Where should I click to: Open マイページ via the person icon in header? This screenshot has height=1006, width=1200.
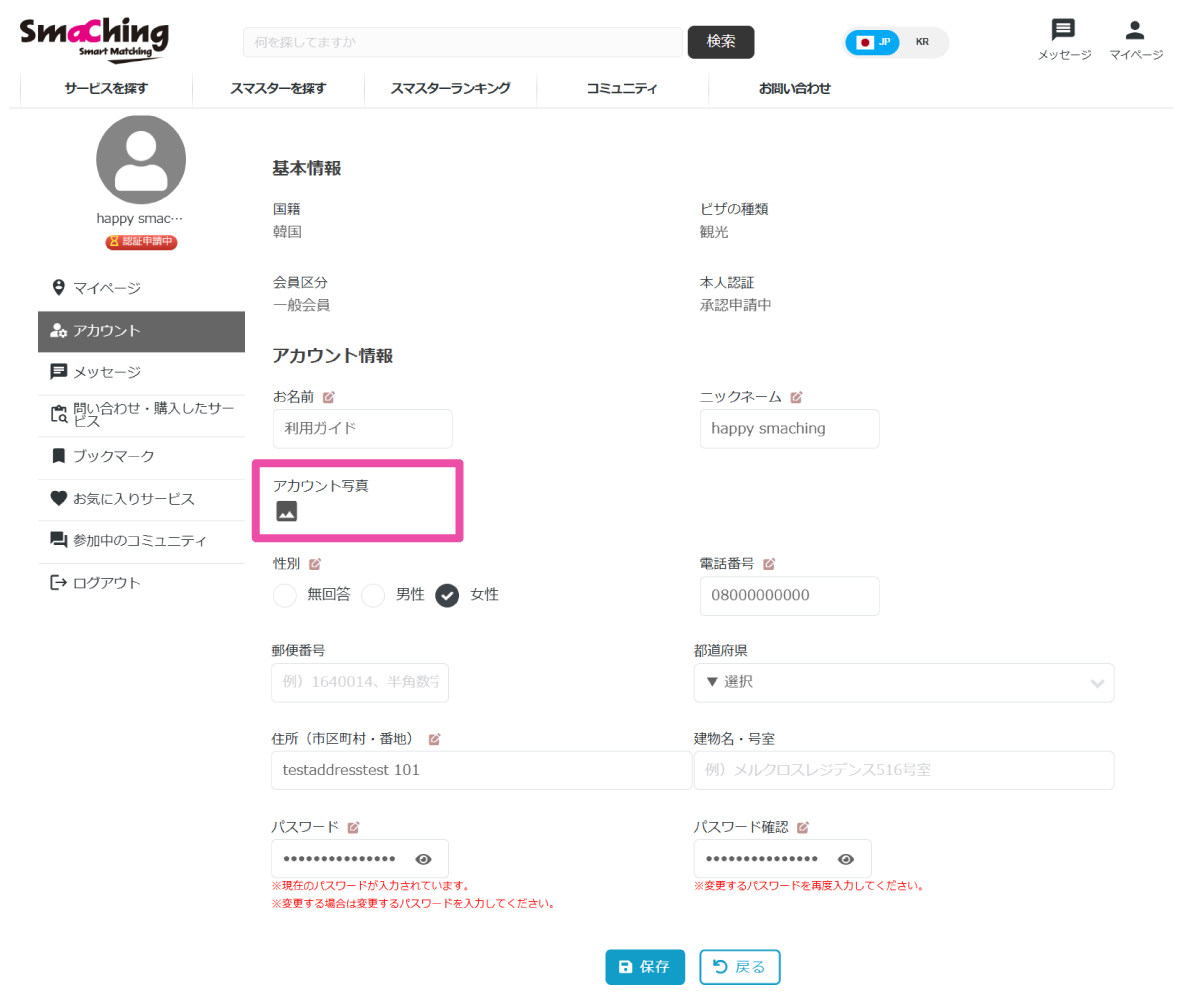pos(1135,29)
